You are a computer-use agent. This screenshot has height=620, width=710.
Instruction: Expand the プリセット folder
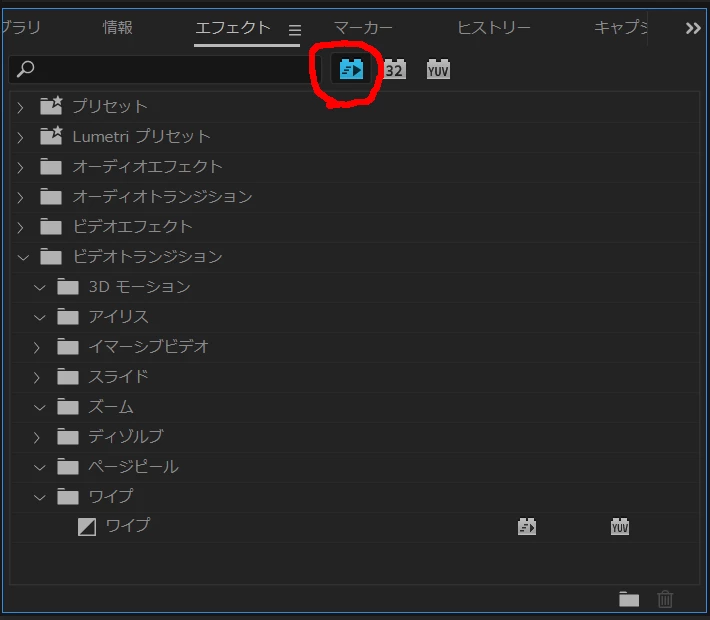20,107
